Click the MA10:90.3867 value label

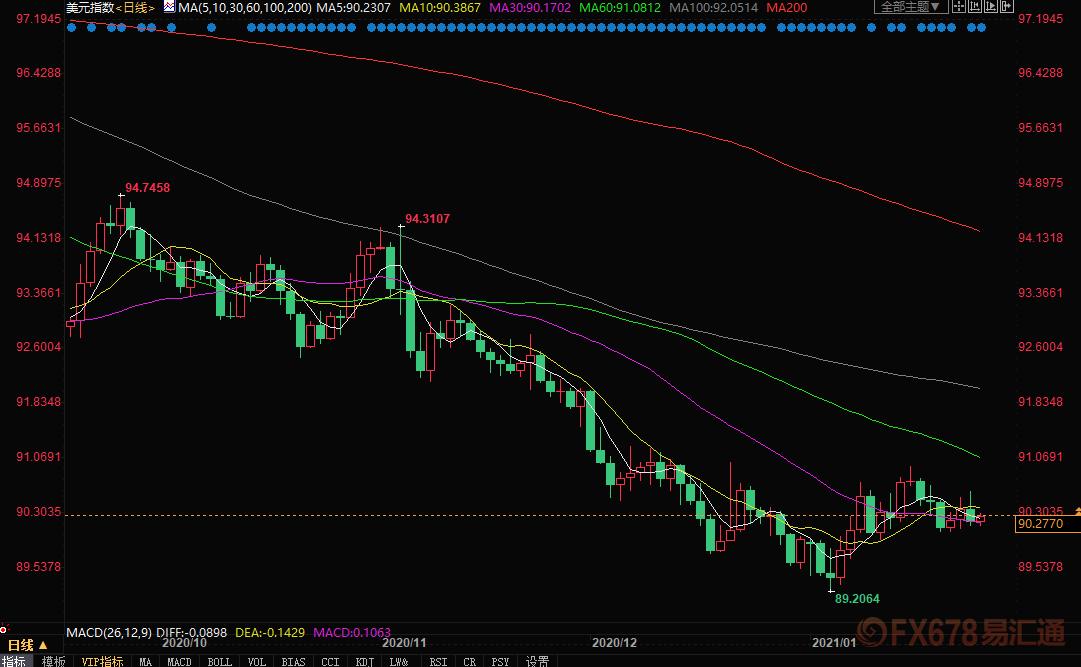[x=440, y=8]
